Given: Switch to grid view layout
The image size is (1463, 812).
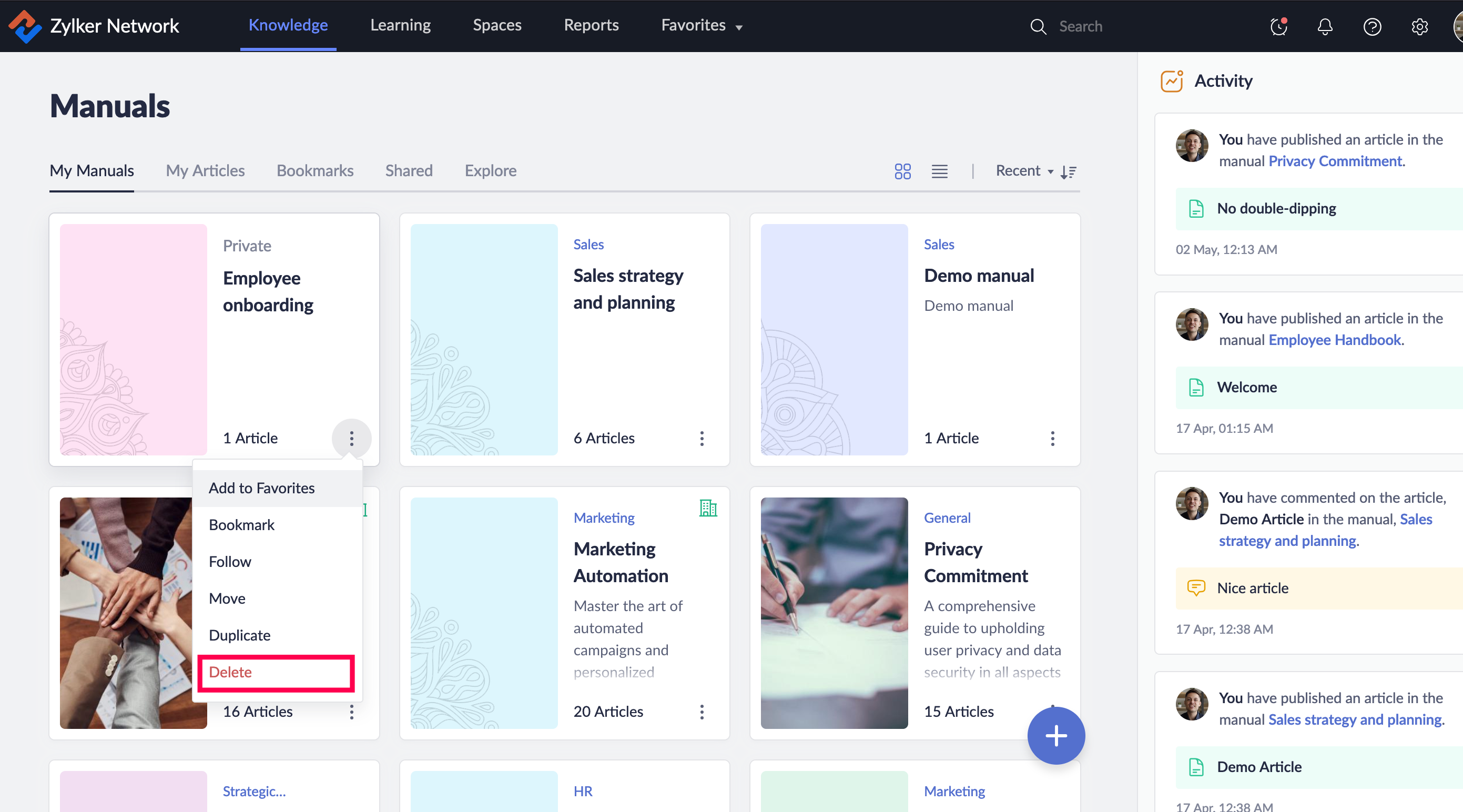Looking at the screenshot, I should (x=902, y=171).
